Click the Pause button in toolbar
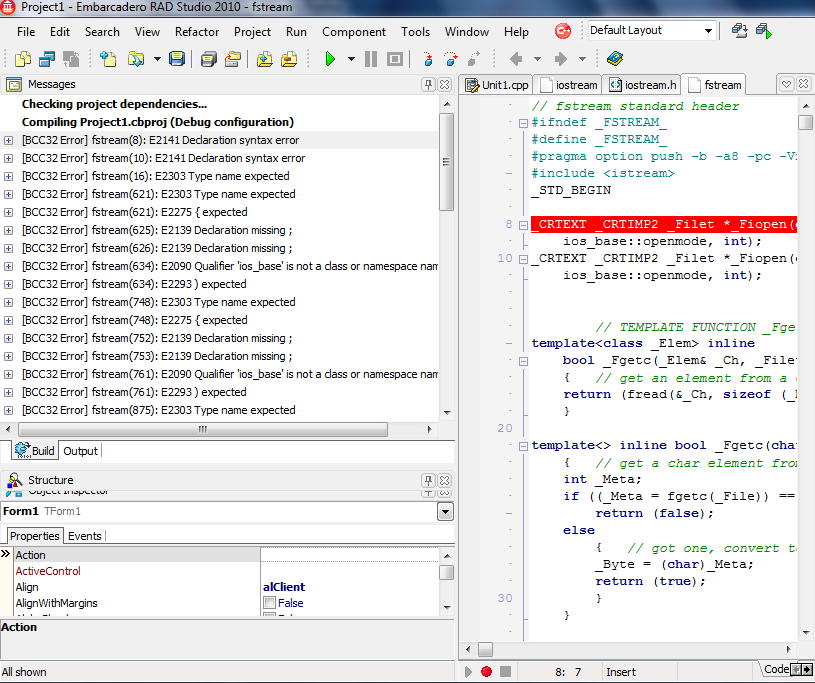The width and height of the screenshot is (815, 683). [x=371, y=60]
